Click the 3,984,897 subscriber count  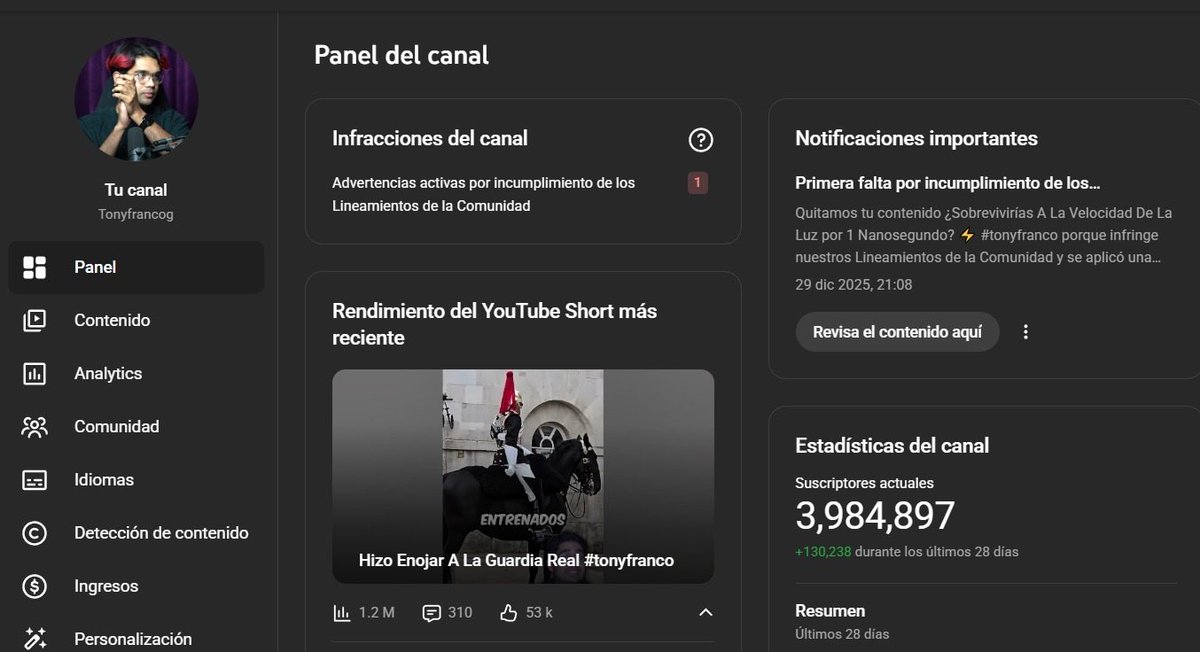click(x=875, y=516)
